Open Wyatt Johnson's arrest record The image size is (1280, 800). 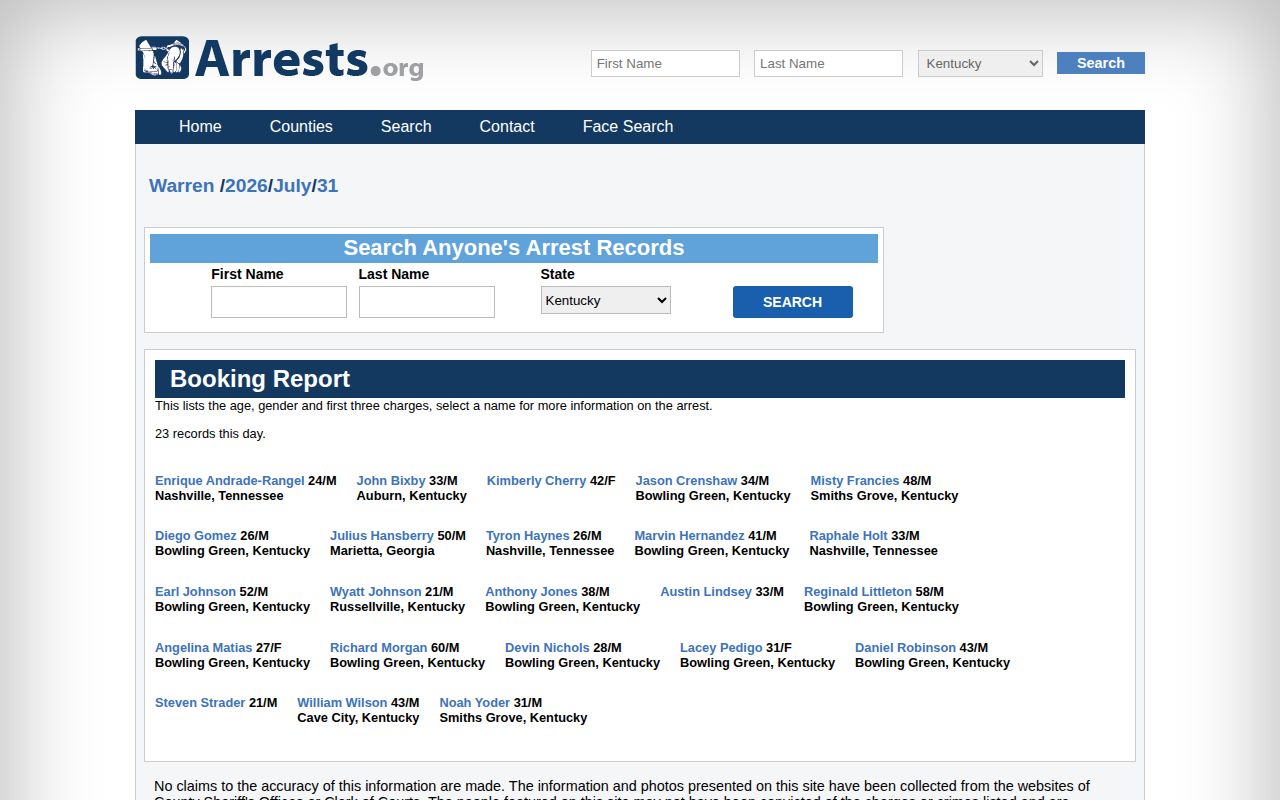coord(376,592)
